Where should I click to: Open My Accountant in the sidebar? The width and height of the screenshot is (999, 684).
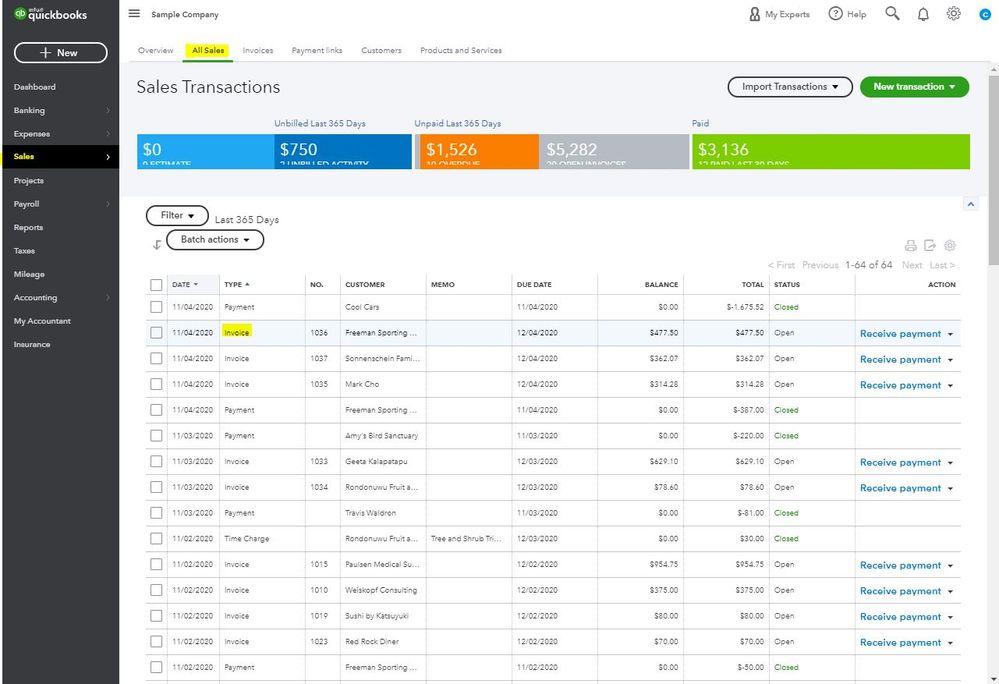pyautogui.click(x=42, y=321)
